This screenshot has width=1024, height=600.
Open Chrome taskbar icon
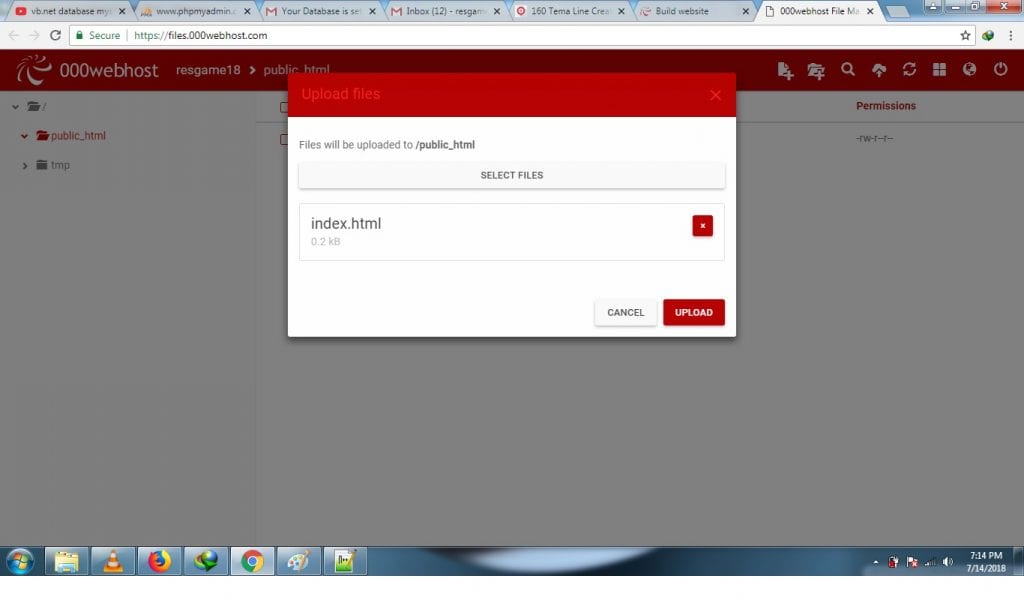(252, 561)
